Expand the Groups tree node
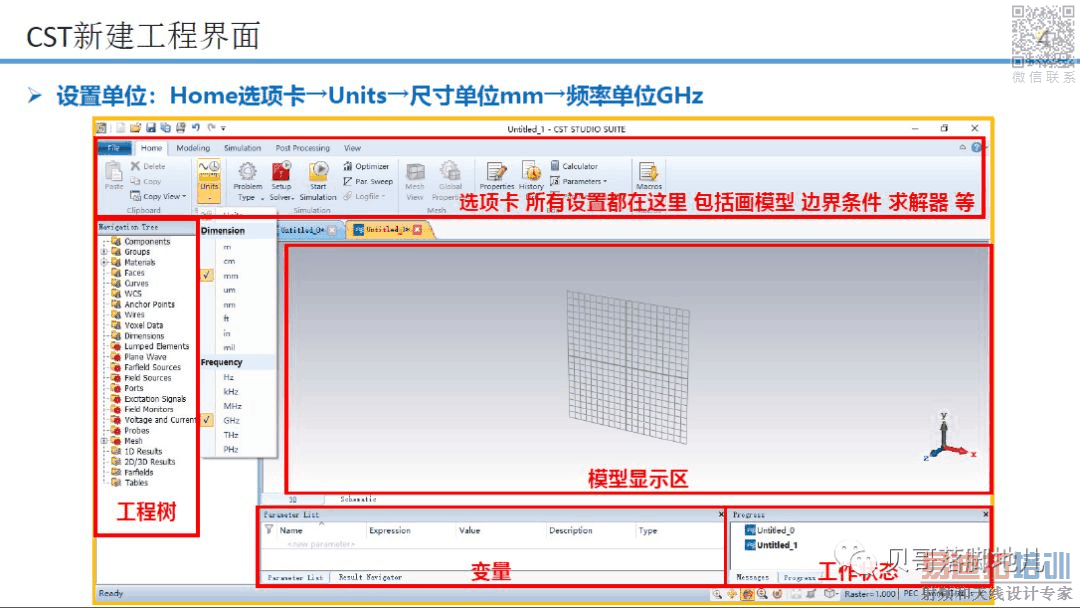1080x608 pixels. tap(104, 252)
